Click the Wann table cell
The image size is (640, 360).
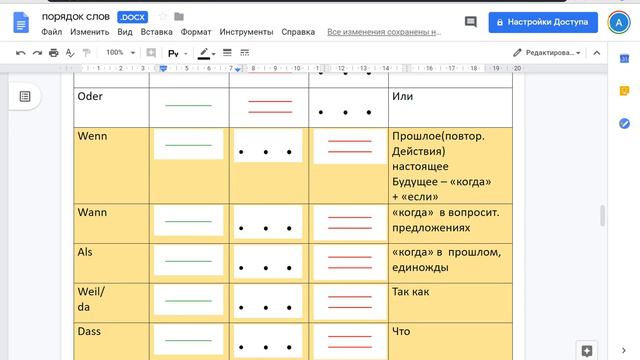[111, 223]
